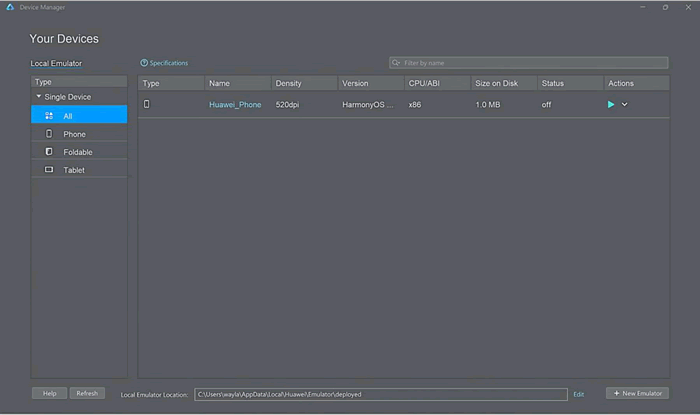Click the New Emulator button
This screenshot has height=415, width=700.
click(x=638, y=393)
